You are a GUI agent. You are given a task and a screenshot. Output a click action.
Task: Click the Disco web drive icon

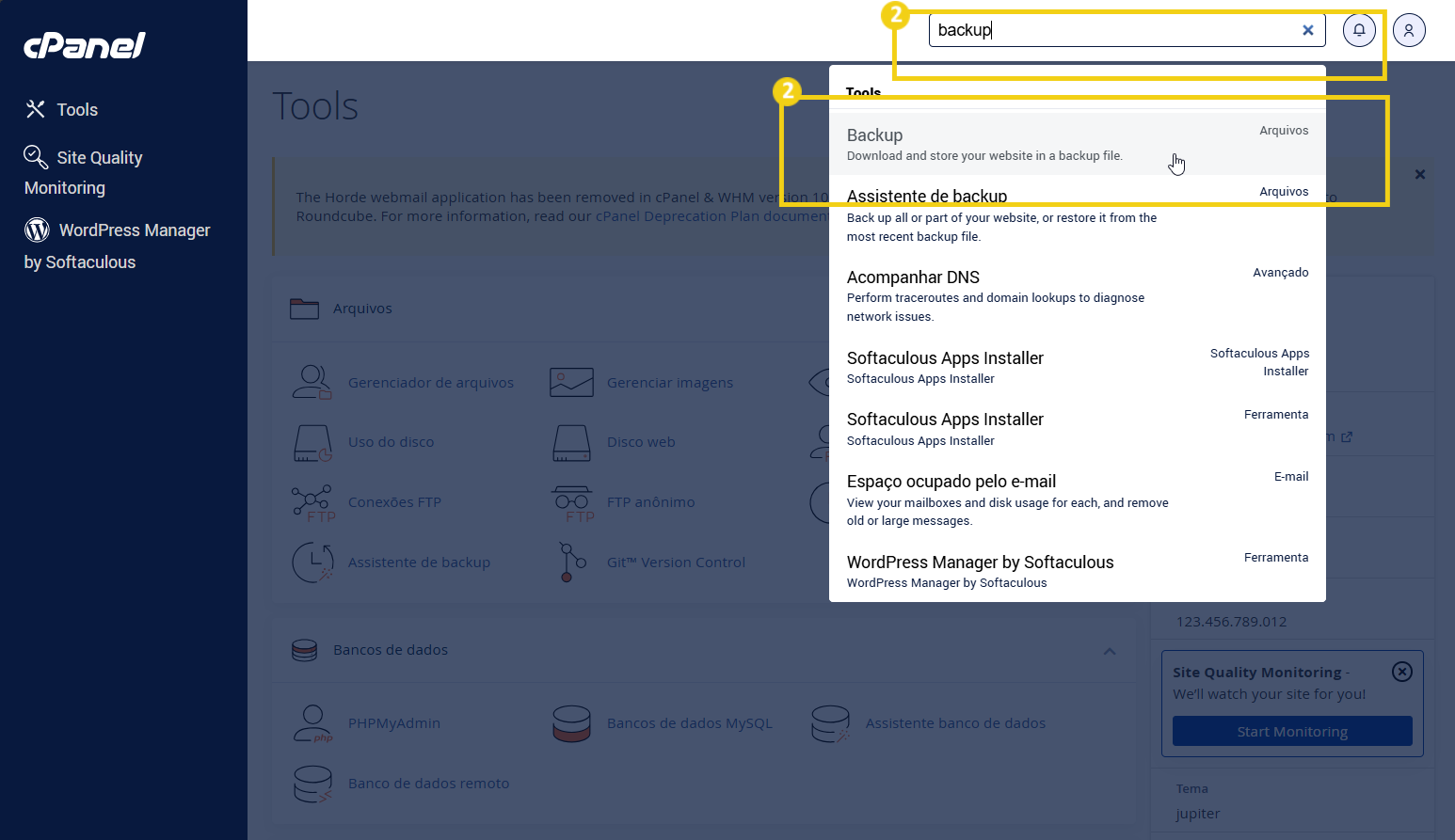pos(571,442)
